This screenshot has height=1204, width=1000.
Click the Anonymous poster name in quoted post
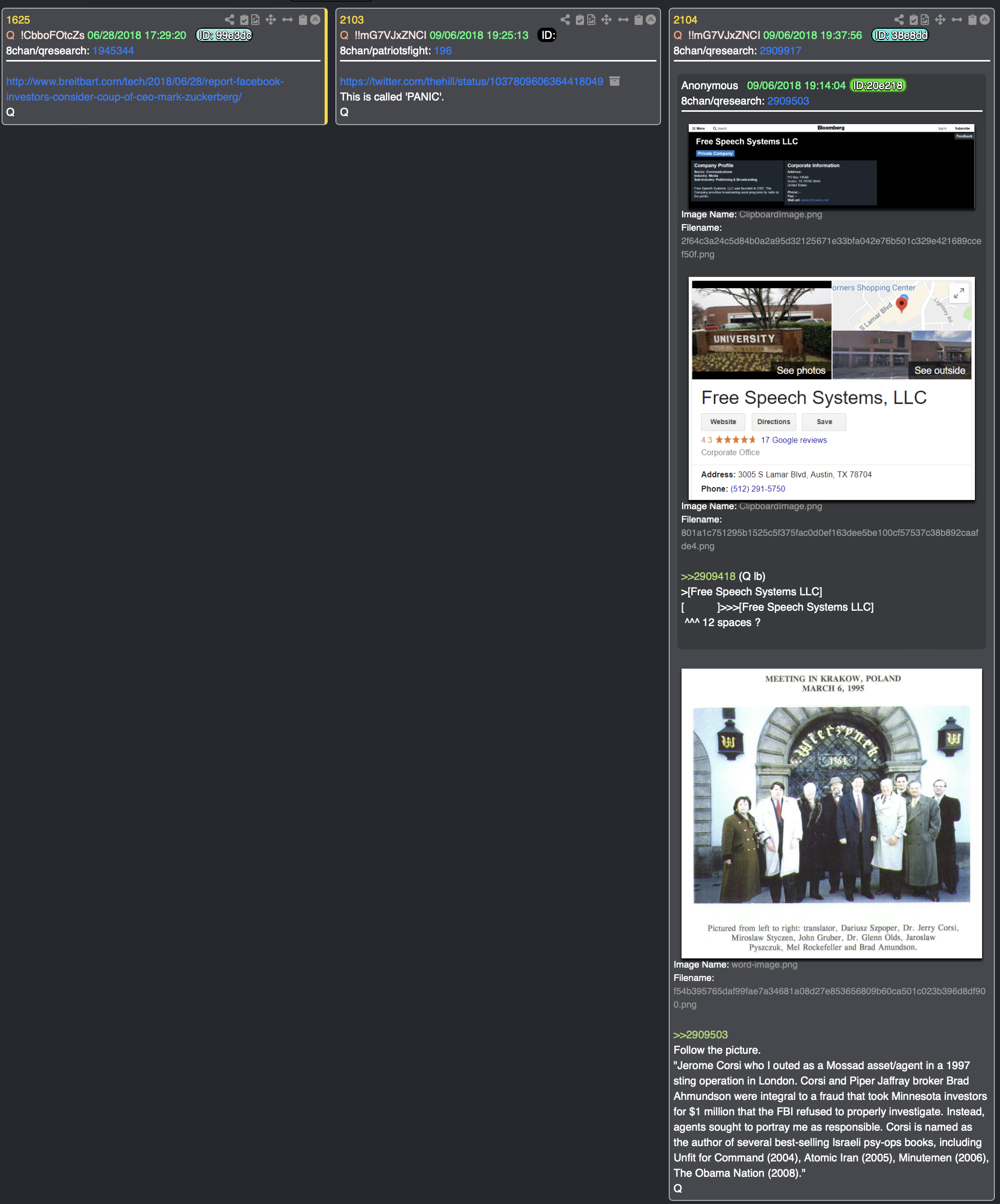[709, 86]
